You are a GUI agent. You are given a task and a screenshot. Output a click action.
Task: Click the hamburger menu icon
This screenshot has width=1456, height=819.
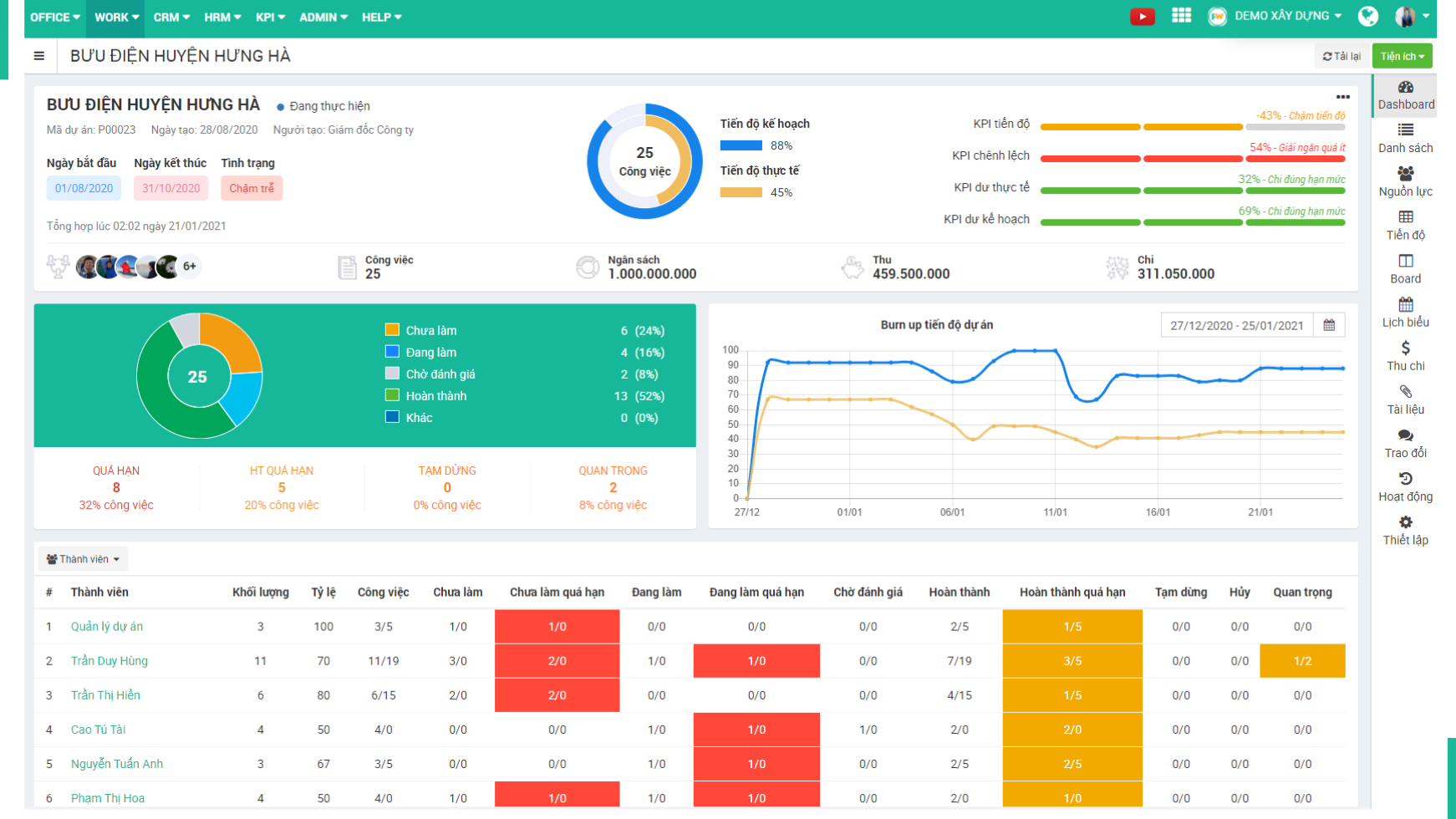(38, 56)
